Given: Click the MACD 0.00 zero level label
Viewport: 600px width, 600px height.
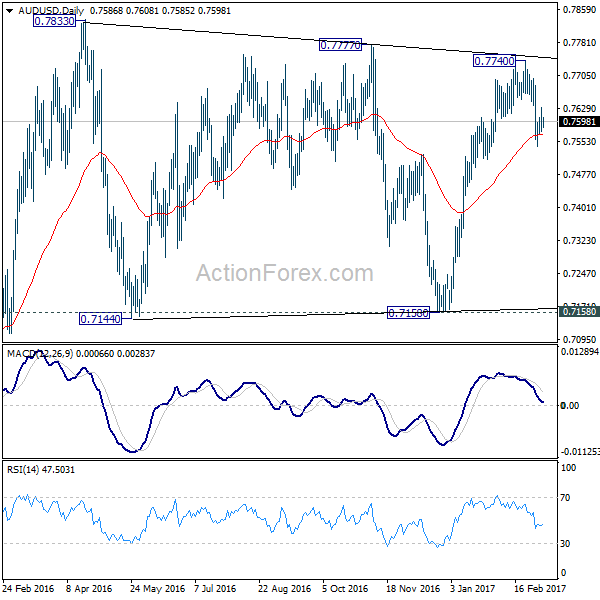Looking at the screenshot, I should point(569,406).
